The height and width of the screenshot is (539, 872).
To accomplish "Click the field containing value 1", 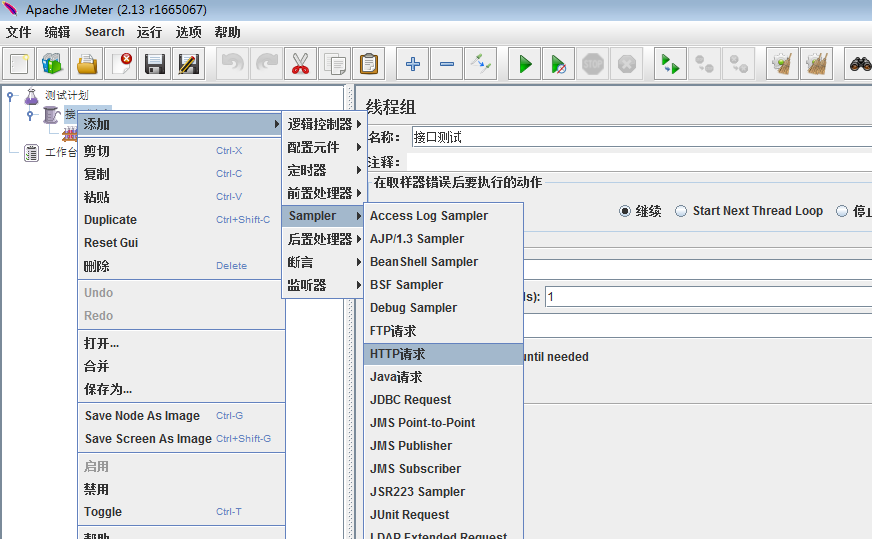I will pos(708,296).
